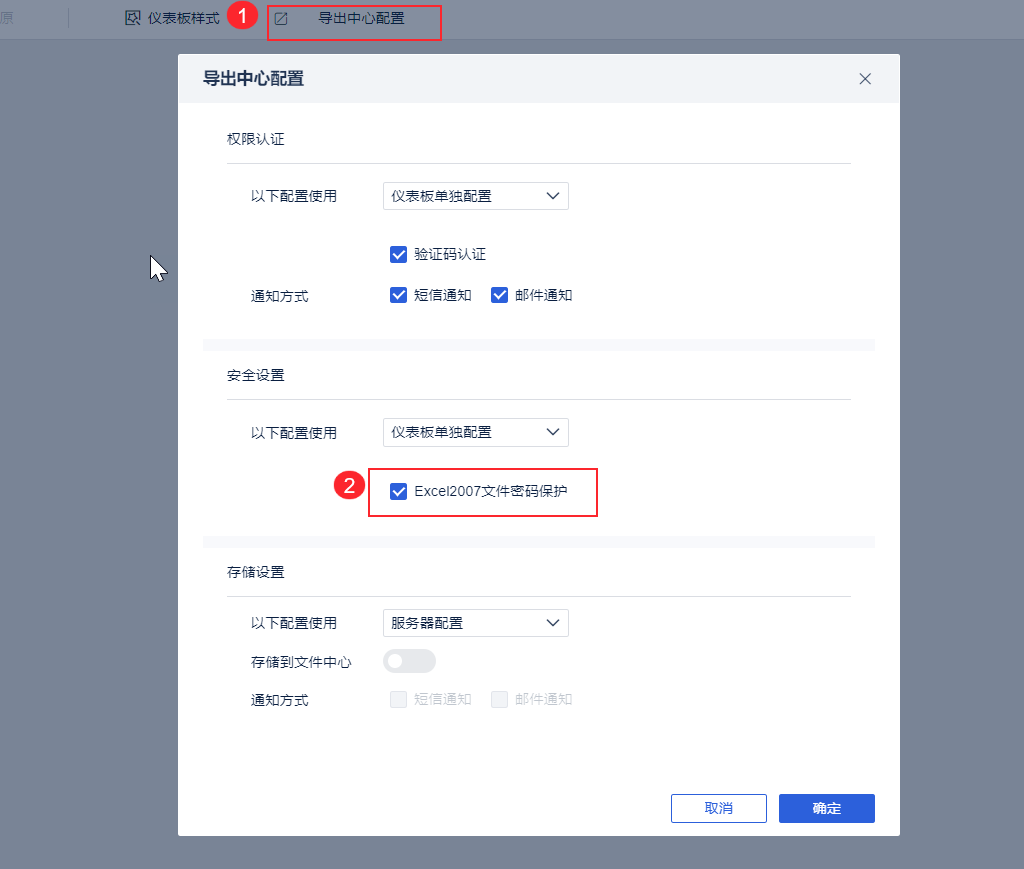Open 仪表板样式 toolbar item
This screenshot has width=1024, height=869.
click(x=184, y=18)
